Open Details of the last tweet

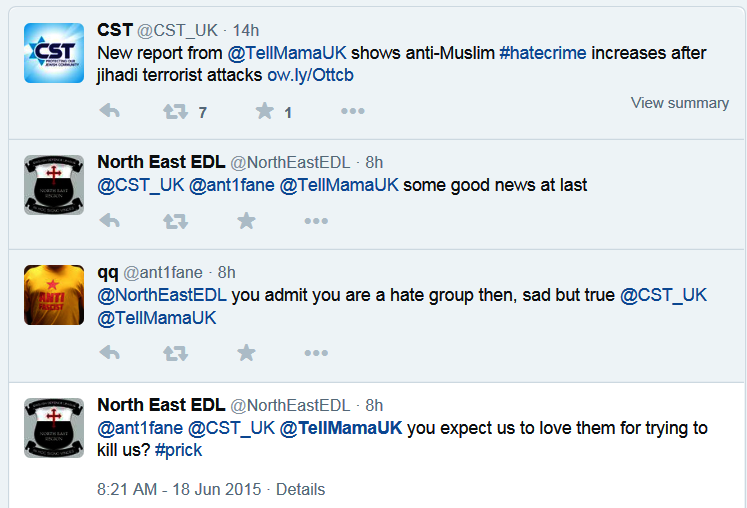pos(300,490)
